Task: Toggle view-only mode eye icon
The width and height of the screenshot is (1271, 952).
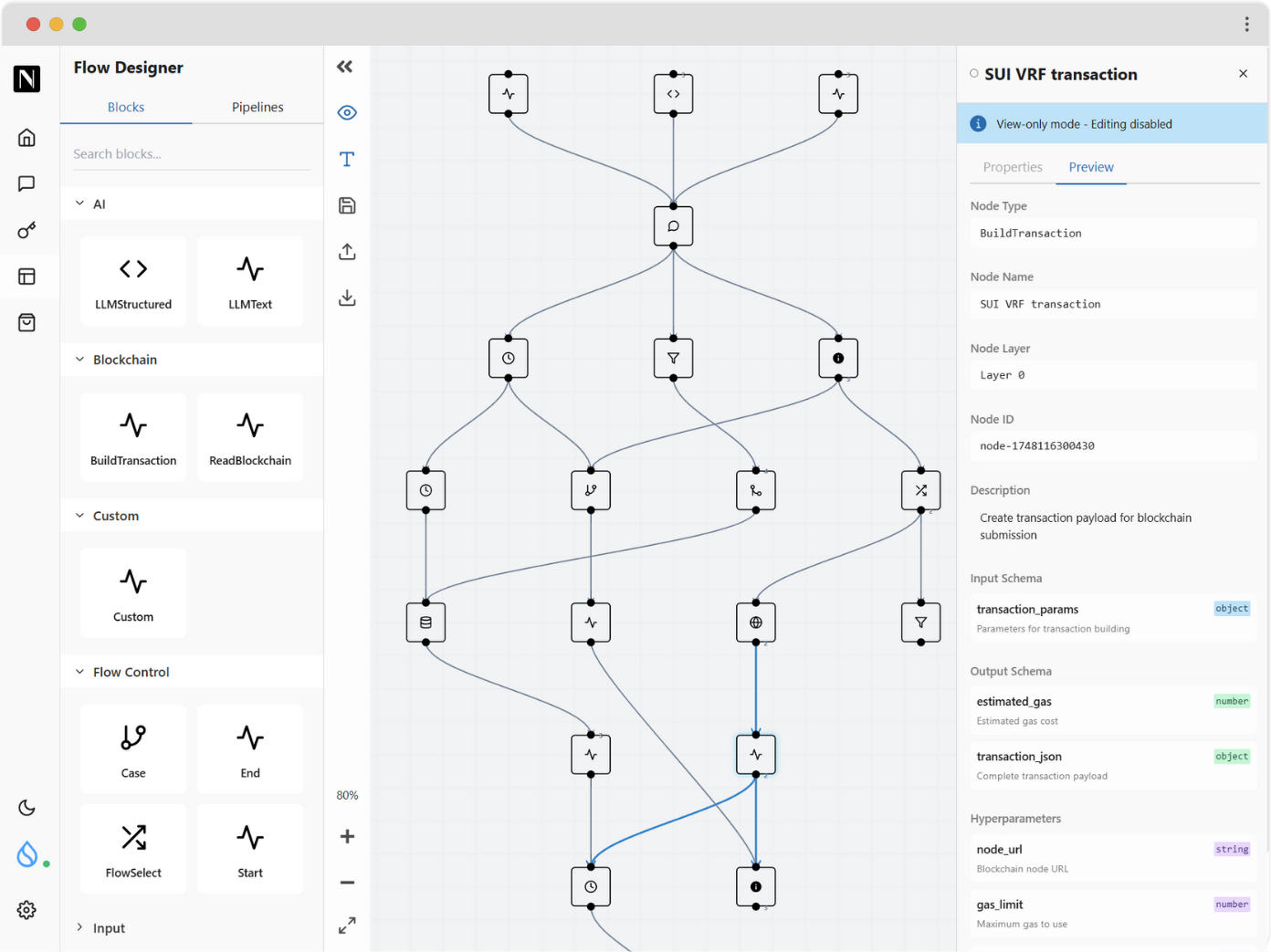Action: tap(347, 113)
